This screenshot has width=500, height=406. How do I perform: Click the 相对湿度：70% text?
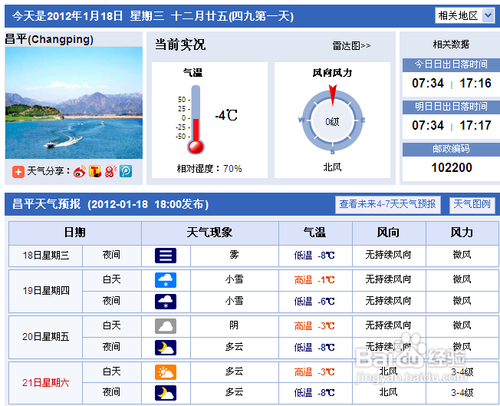tap(209, 169)
